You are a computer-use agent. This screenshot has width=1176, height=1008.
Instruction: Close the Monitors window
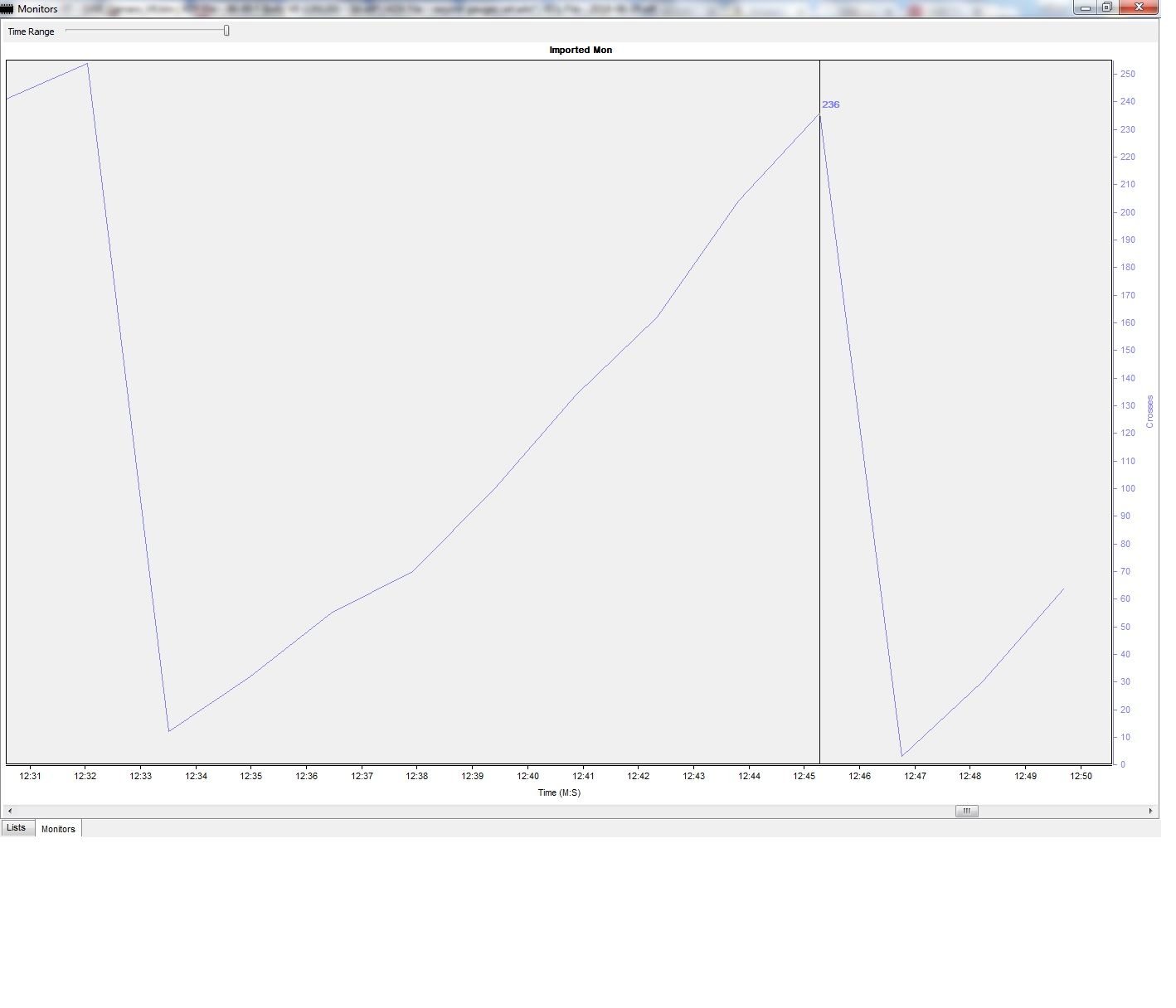pos(1140,7)
